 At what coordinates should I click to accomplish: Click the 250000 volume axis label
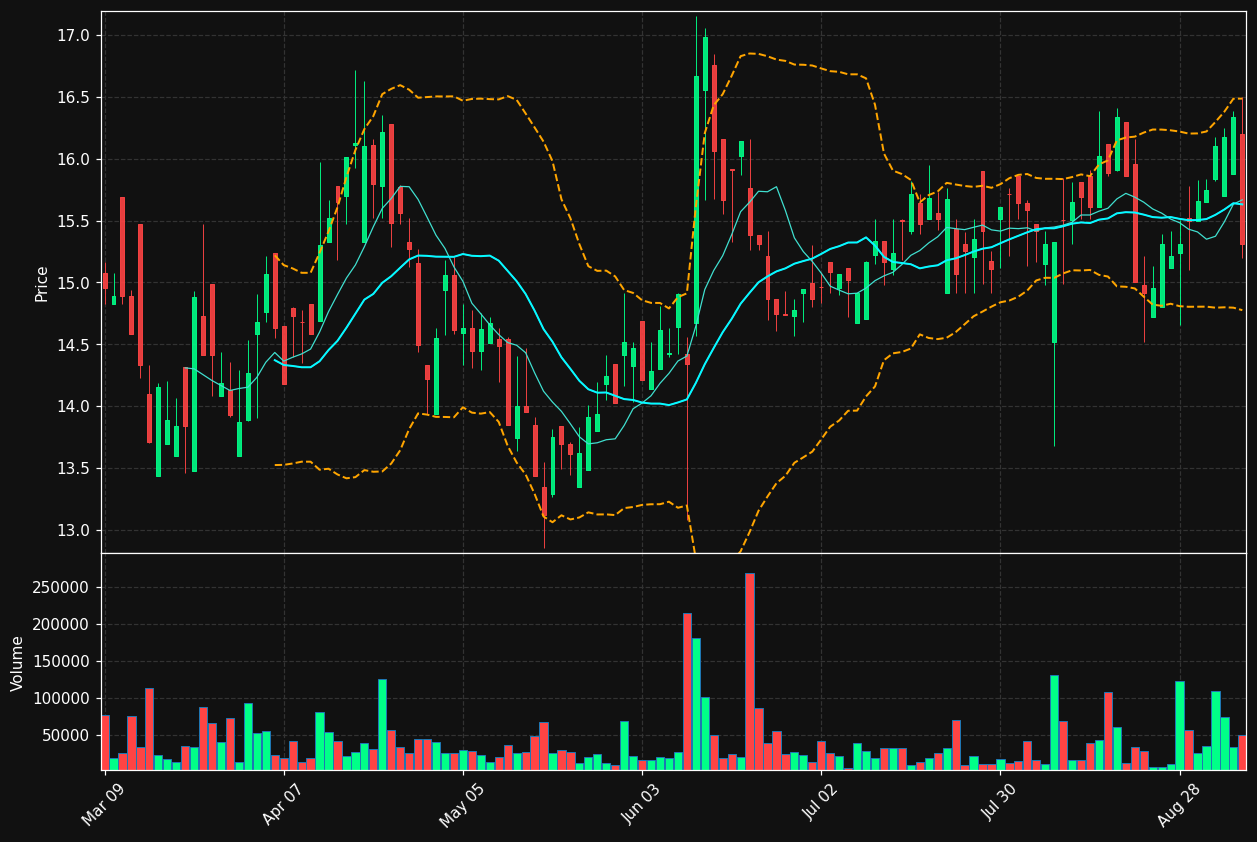coord(61,588)
